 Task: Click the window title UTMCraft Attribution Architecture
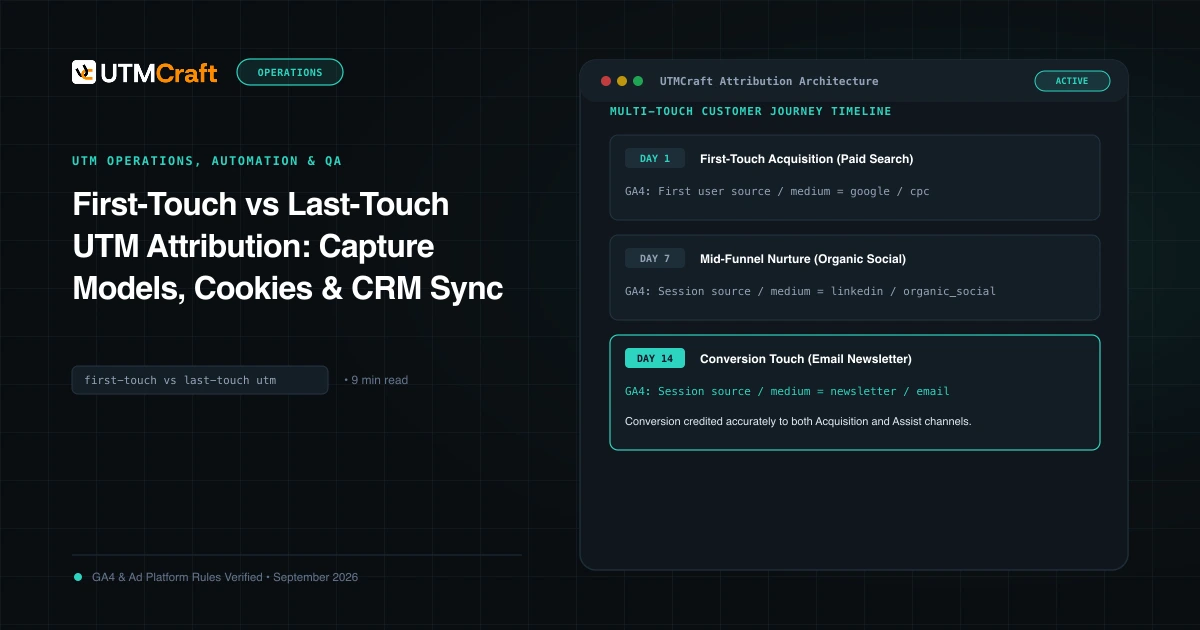769,81
